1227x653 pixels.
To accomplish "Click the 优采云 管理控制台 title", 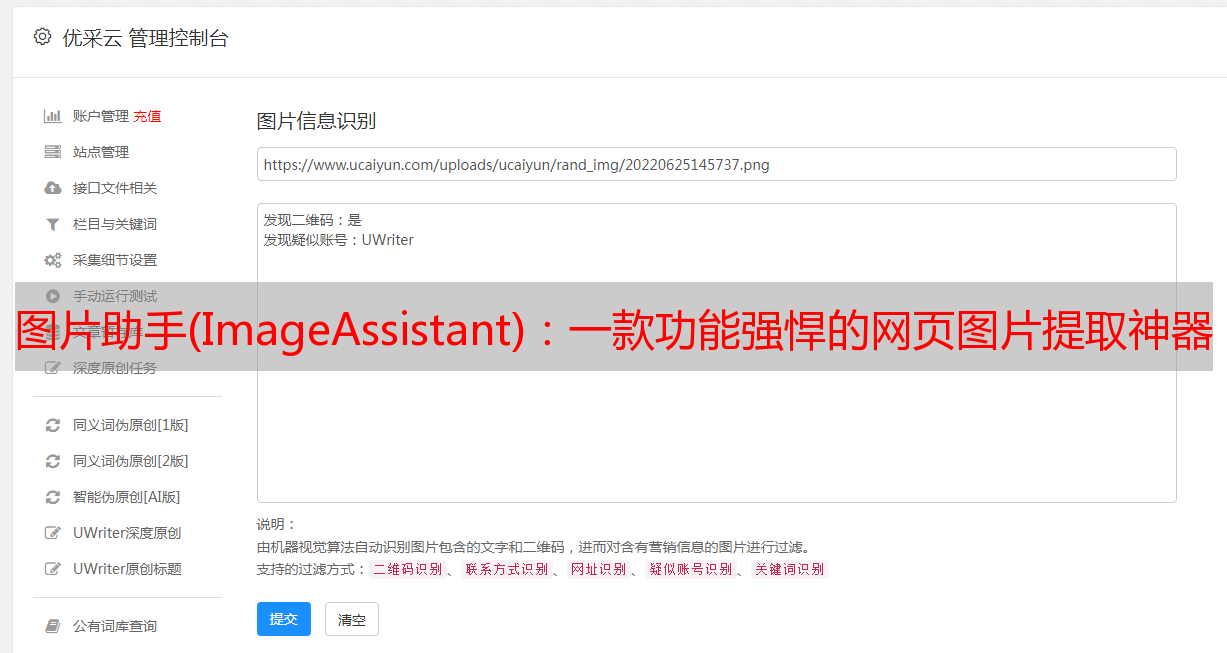I will pos(145,38).
